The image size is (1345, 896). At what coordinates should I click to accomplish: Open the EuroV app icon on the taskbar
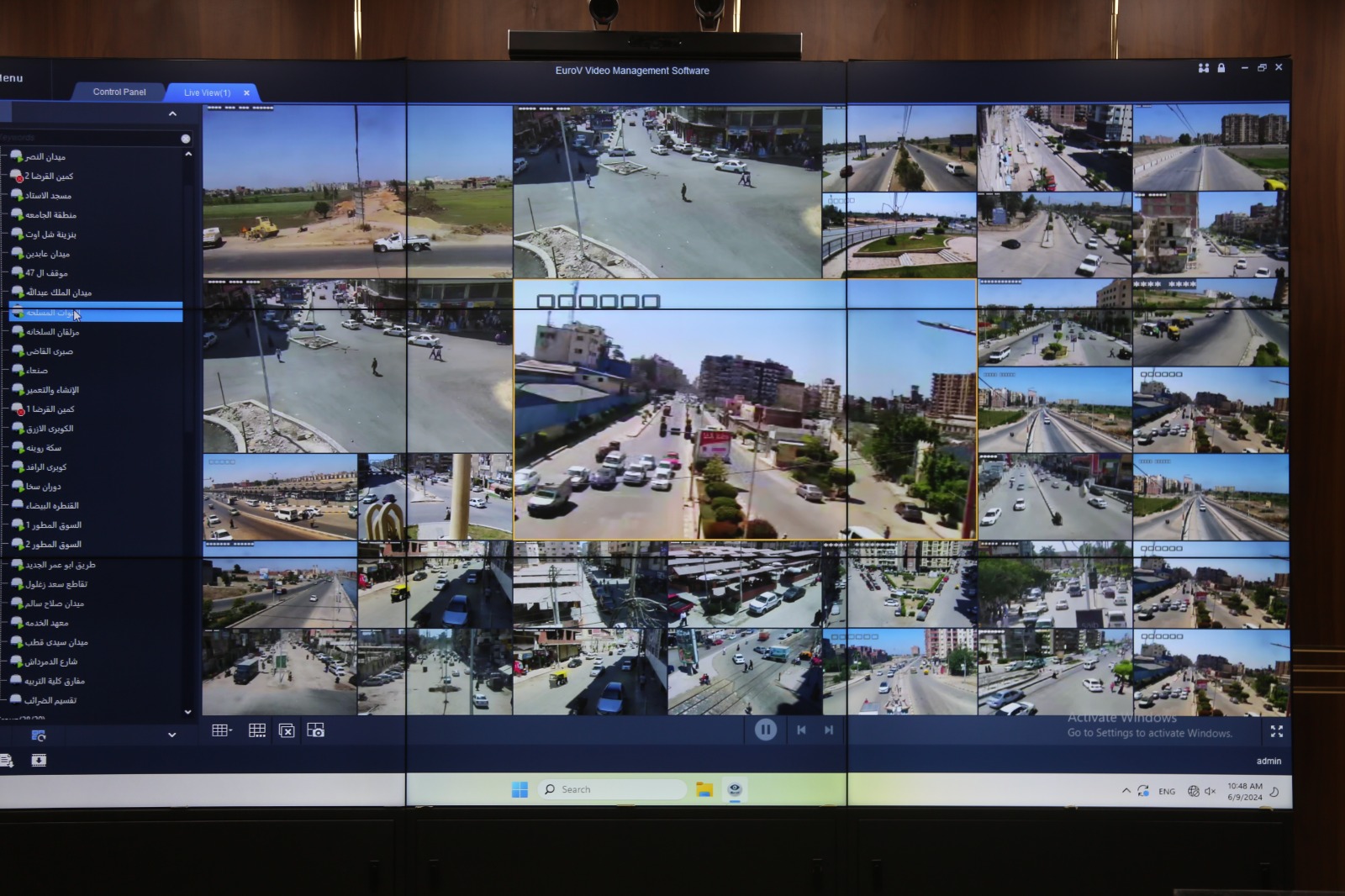735,789
